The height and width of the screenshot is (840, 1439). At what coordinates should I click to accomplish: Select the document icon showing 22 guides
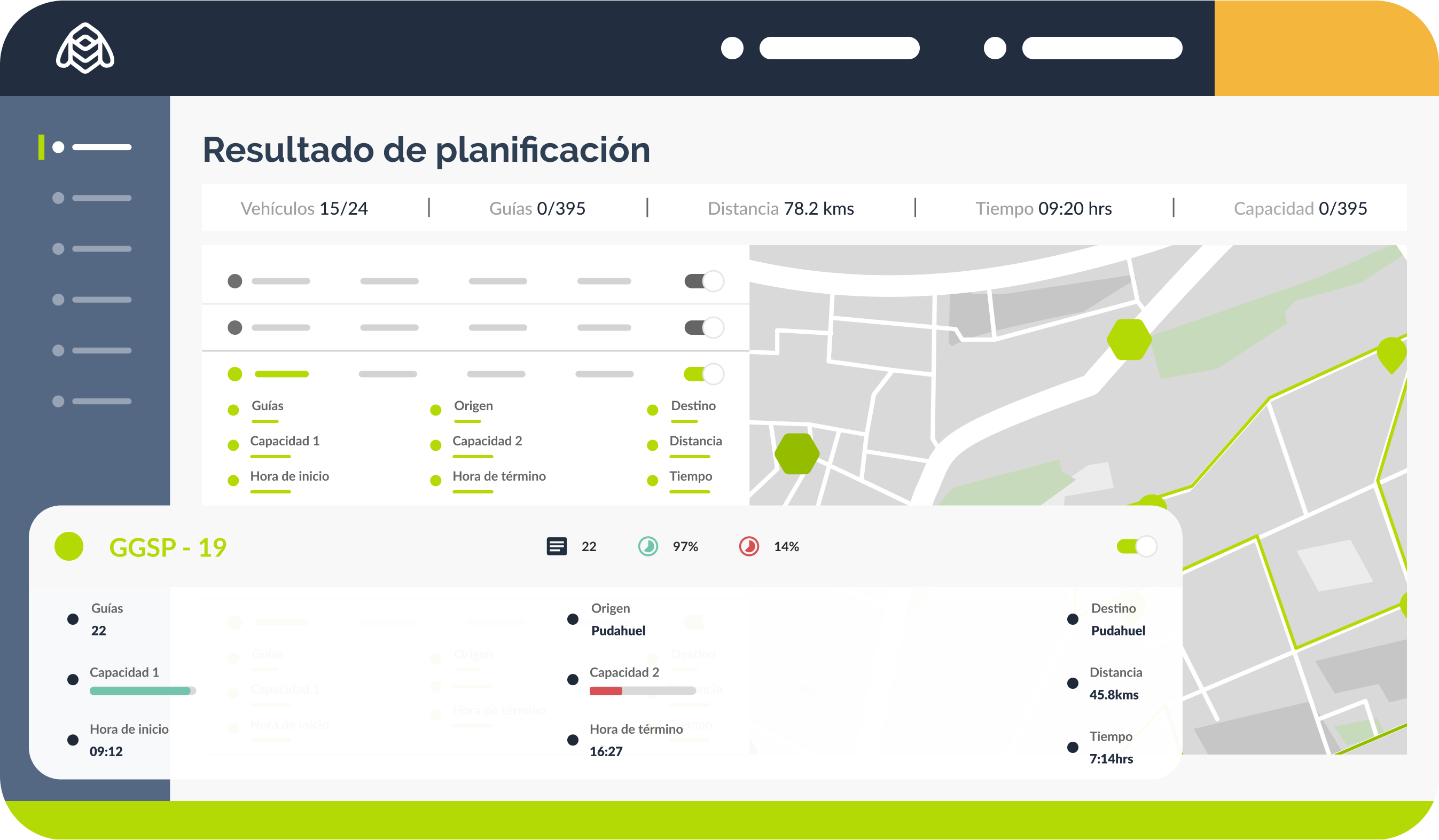[556, 546]
